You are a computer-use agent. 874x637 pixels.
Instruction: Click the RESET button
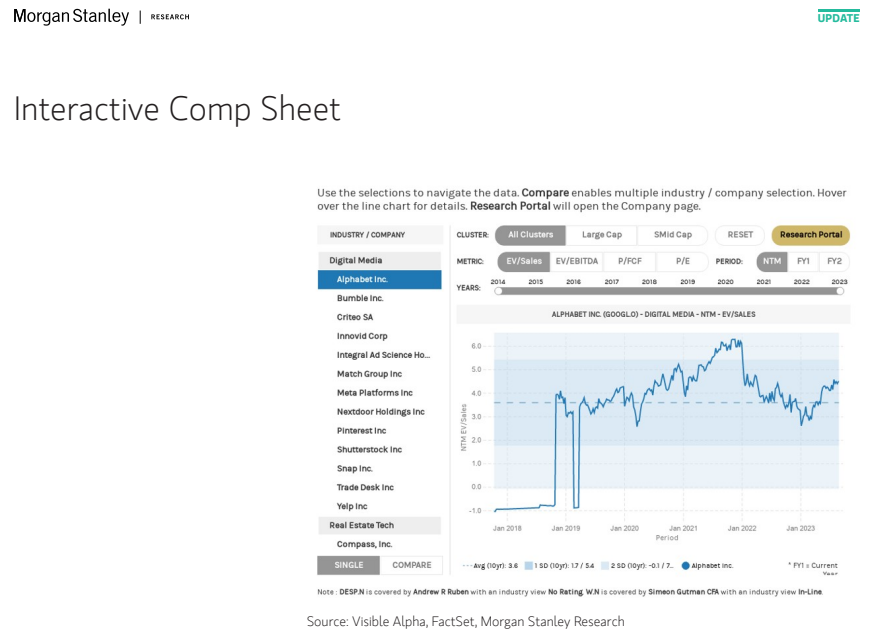click(x=740, y=235)
